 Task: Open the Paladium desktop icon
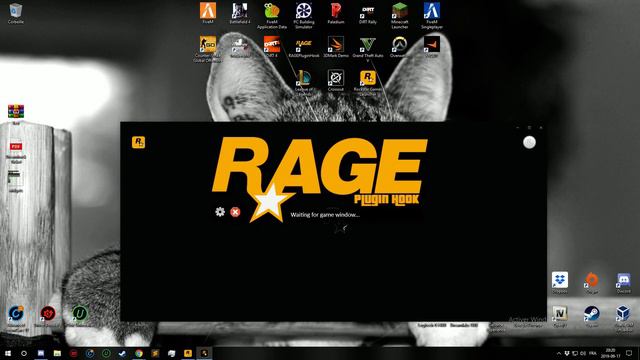coord(336,13)
